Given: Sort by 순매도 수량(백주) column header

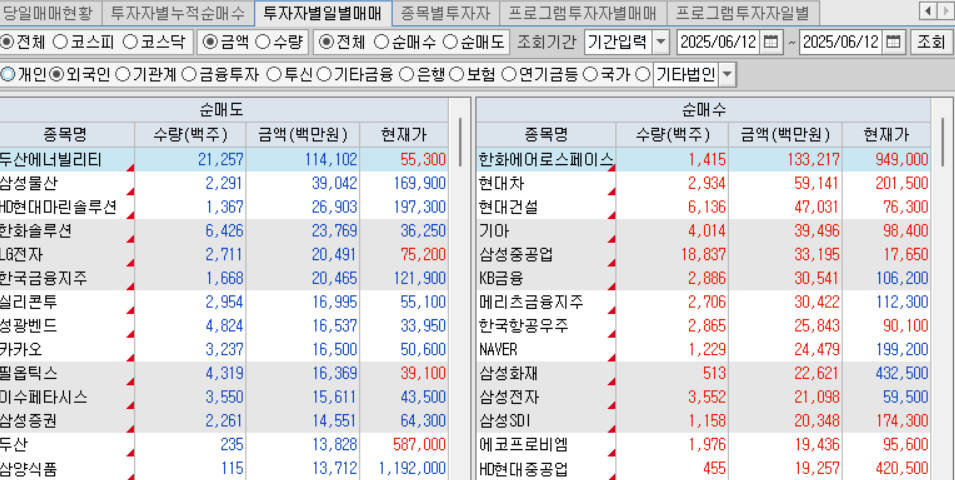Looking at the screenshot, I should tap(190, 134).
